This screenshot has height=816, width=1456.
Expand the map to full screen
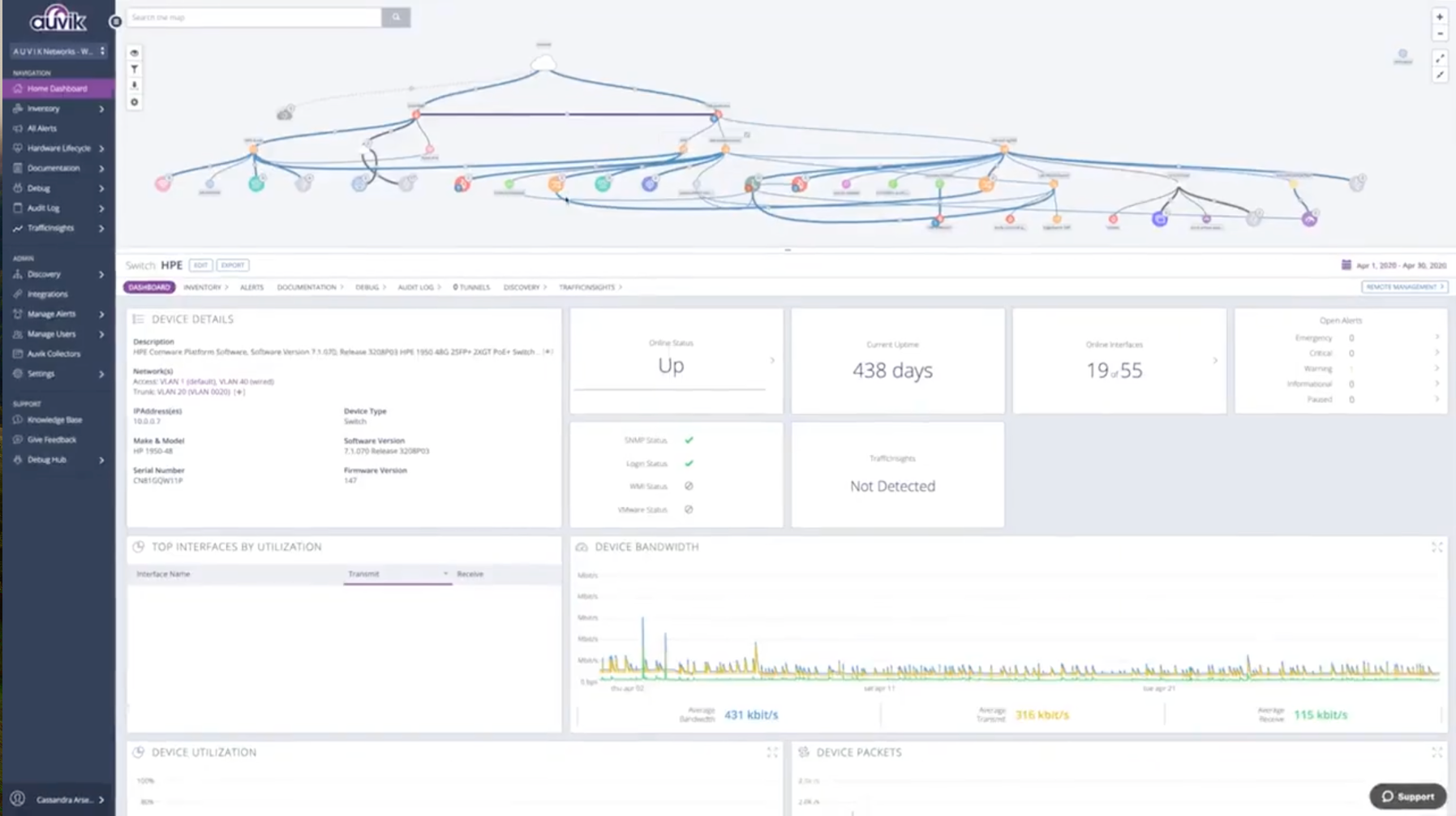pyautogui.click(x=1440, y=58)
